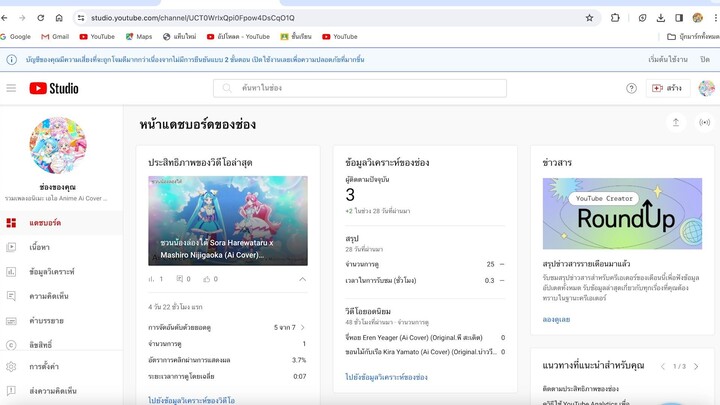The width and height of the screenshot is (720, 405).
Task: Click ลองดูเลย link in news card
Action: tap(556, 319)
